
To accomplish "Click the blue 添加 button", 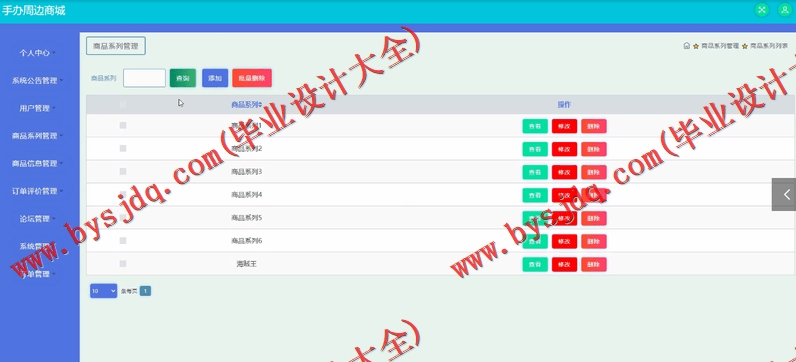I will pyautogui.click(x=215, y=78).
